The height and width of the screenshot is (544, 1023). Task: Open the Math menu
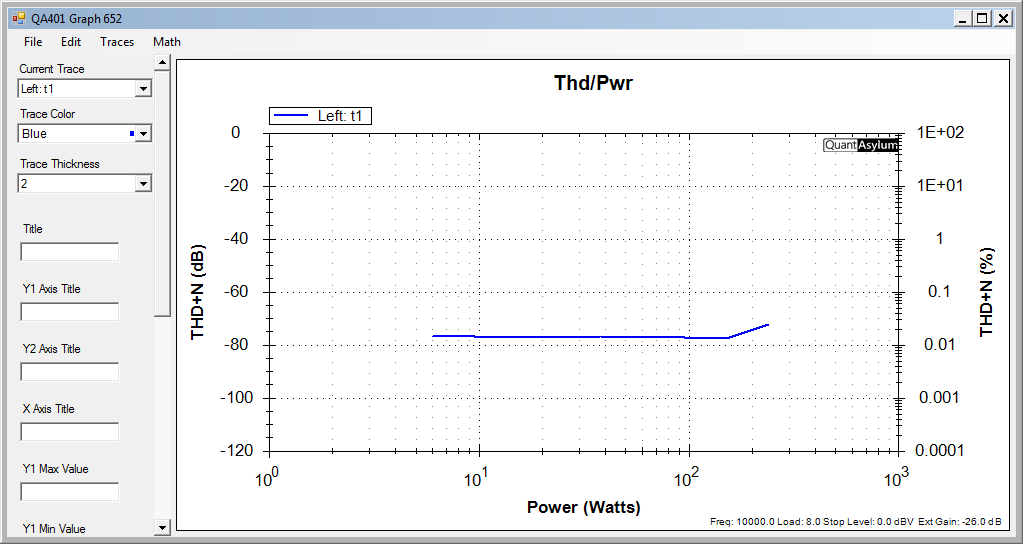pyautogui.click(x=167, y=42)
